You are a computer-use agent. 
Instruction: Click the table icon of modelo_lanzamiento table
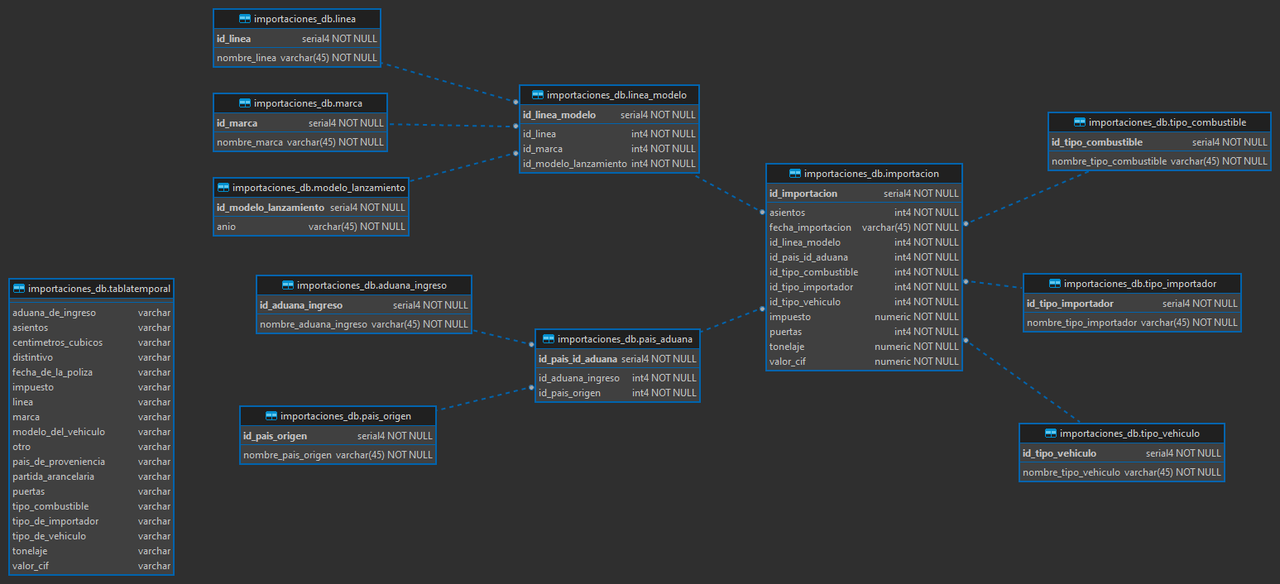pos(223,187)
